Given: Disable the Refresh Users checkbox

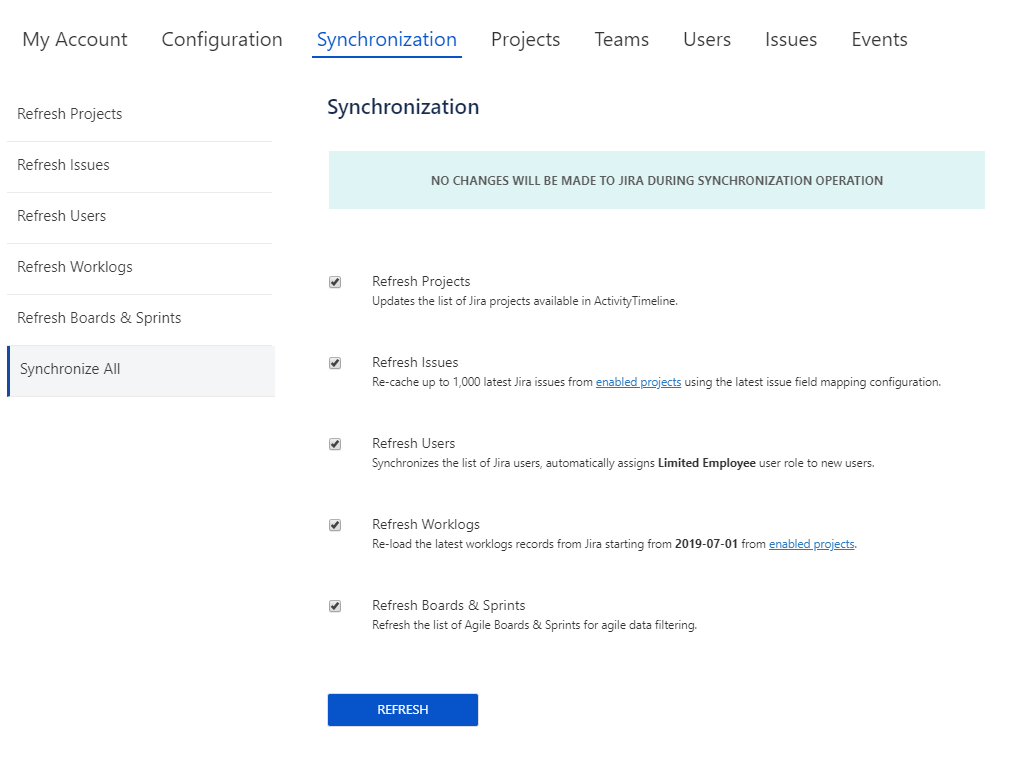Looking at the screenshot, I should pos(335,445).
